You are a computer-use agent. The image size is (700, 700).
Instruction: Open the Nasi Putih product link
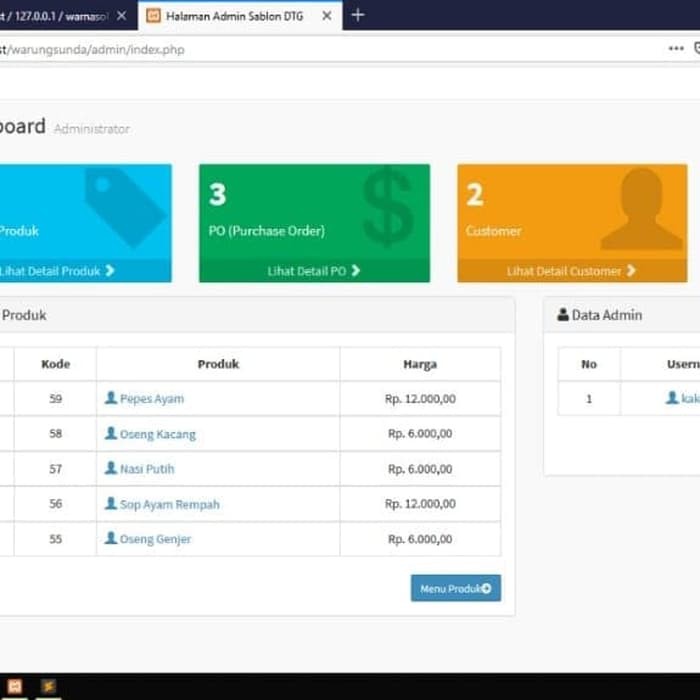tap(146, 469)
